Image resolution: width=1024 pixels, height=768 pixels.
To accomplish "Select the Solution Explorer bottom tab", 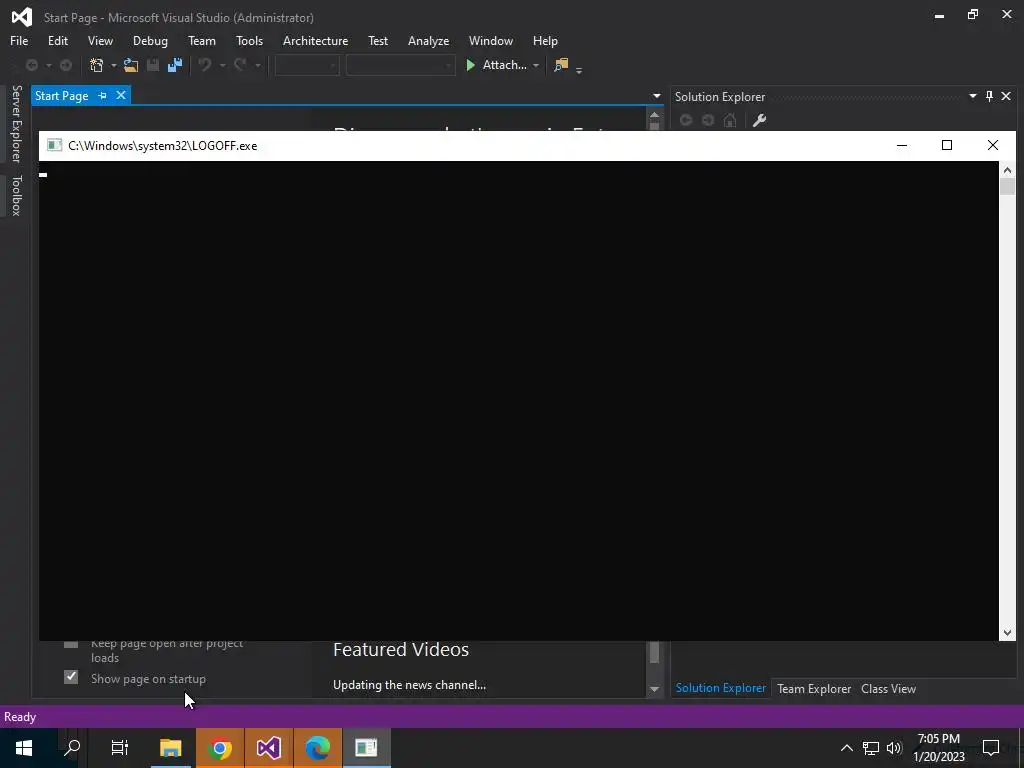I will click(x=720, y=688).
